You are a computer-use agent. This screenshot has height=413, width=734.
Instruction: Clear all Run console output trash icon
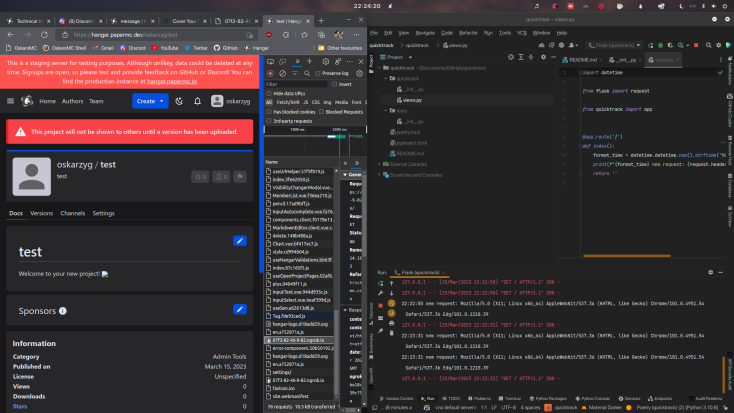(391, 333)
